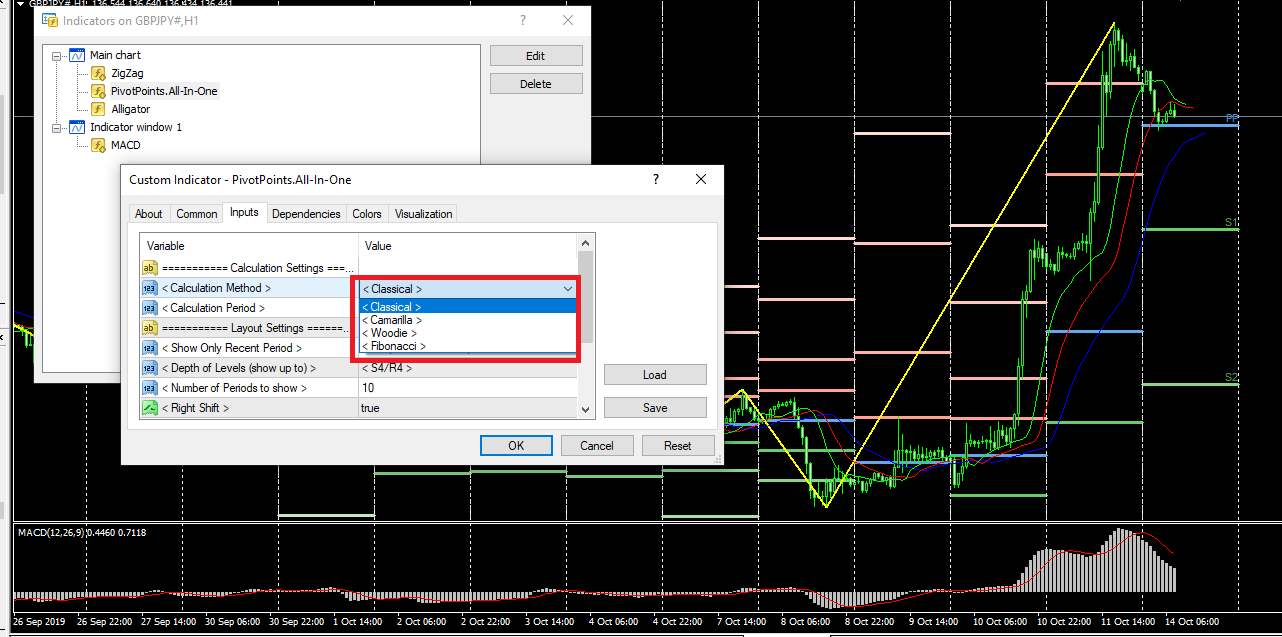Viewport: 1282px width, 637px height.
Task: Confirm indicator settings with OK
Action: tap(516, 446)
